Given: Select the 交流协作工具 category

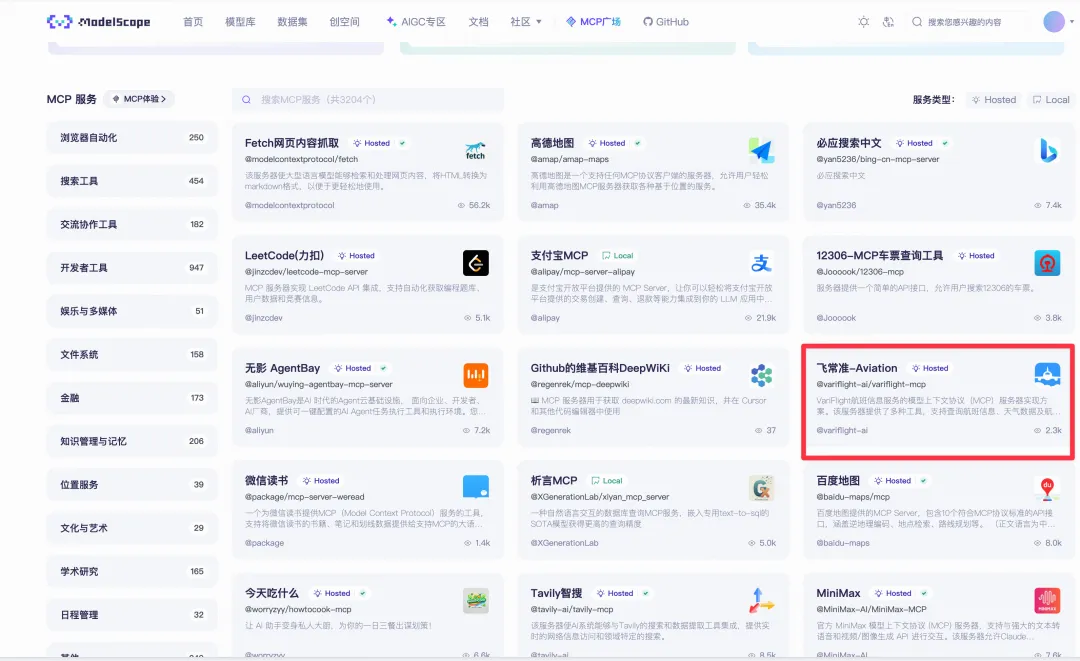Looking at the screenshot, I should click(x=132, y=224).
